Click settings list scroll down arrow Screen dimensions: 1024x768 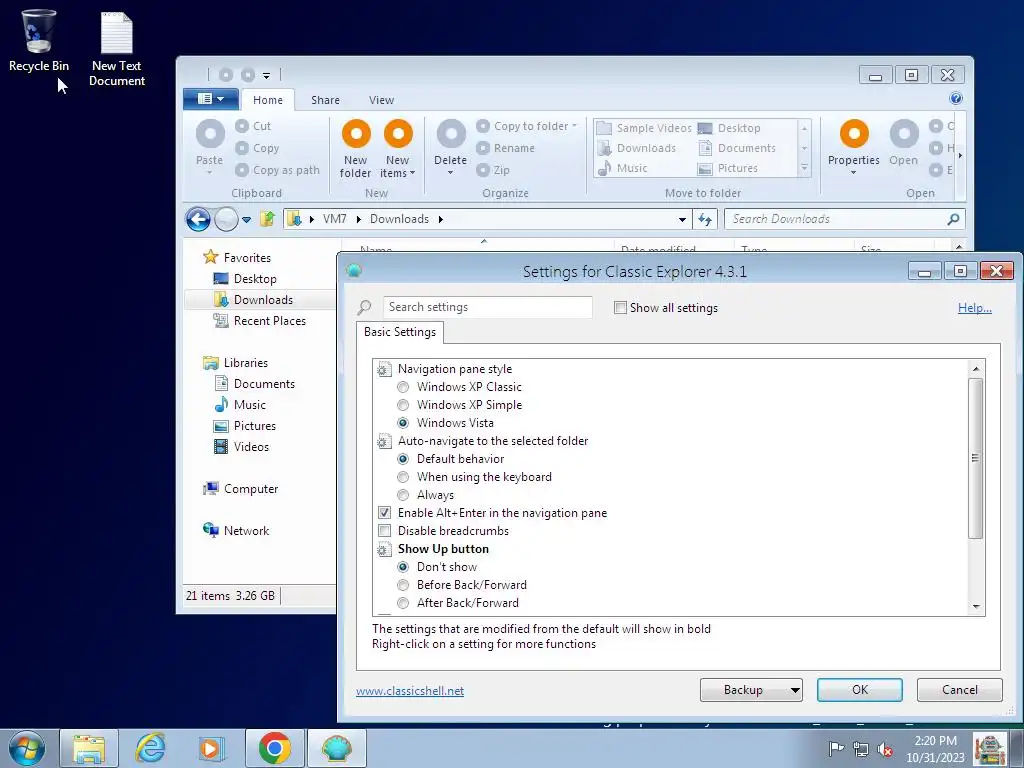tap(976, 607)
